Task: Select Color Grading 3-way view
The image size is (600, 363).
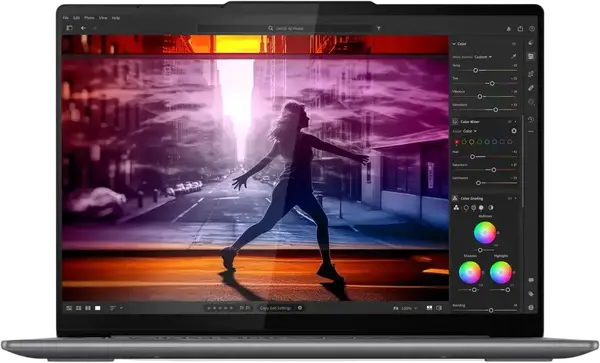Action: 456,208
